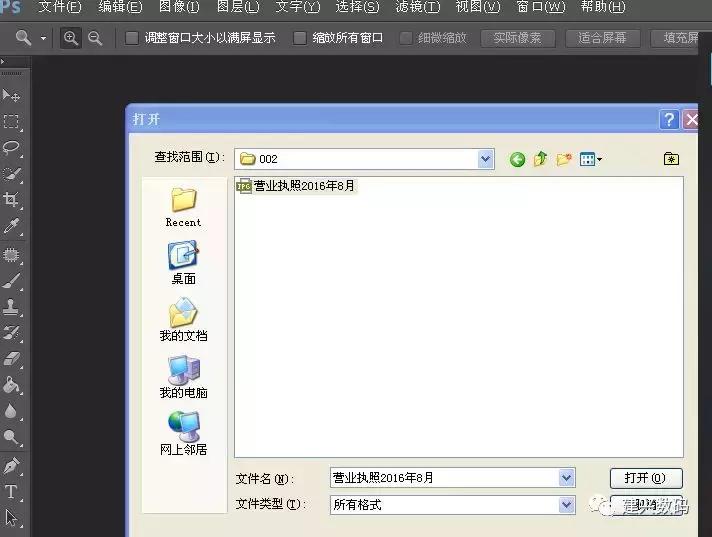The width and height of the screenshot is (712, 537).
Task: Open 我的电脑 in places bar
Action: 183,377
